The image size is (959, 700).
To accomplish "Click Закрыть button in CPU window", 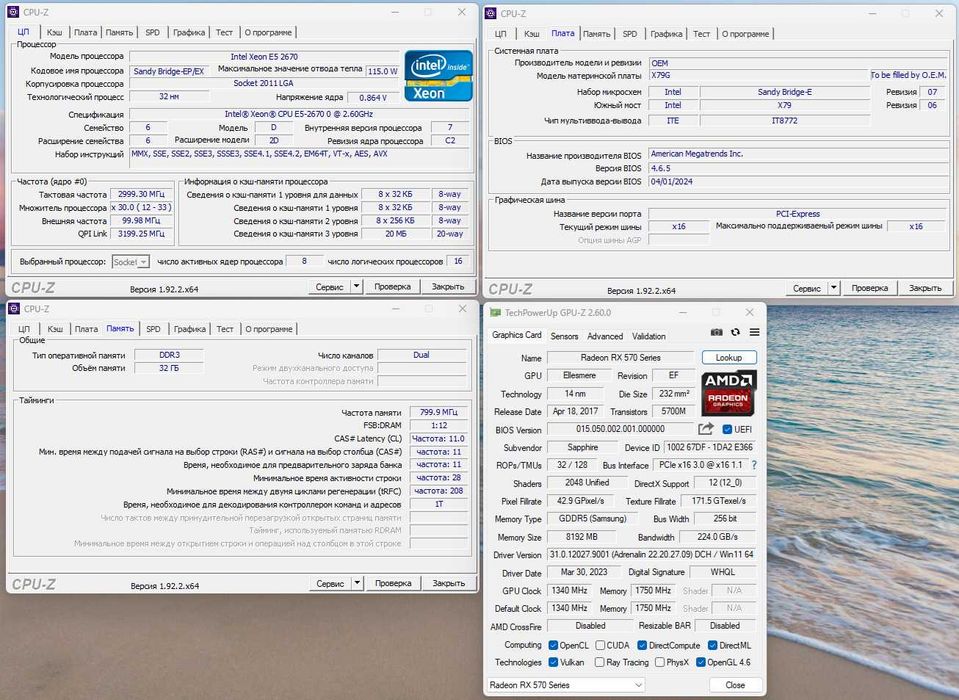I will [x=448, y=286].
